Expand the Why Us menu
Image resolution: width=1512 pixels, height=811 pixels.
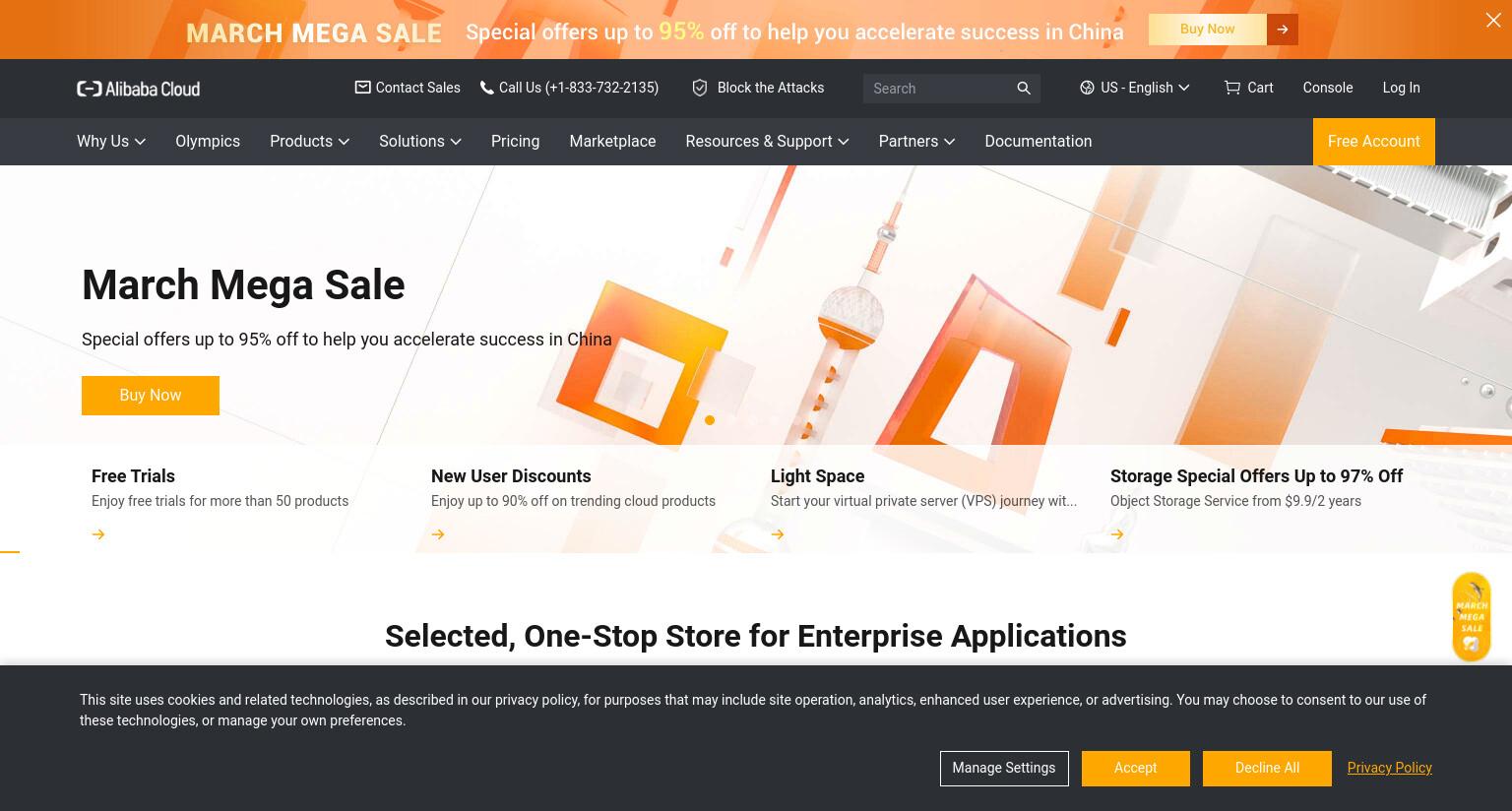tap(111, 142)
